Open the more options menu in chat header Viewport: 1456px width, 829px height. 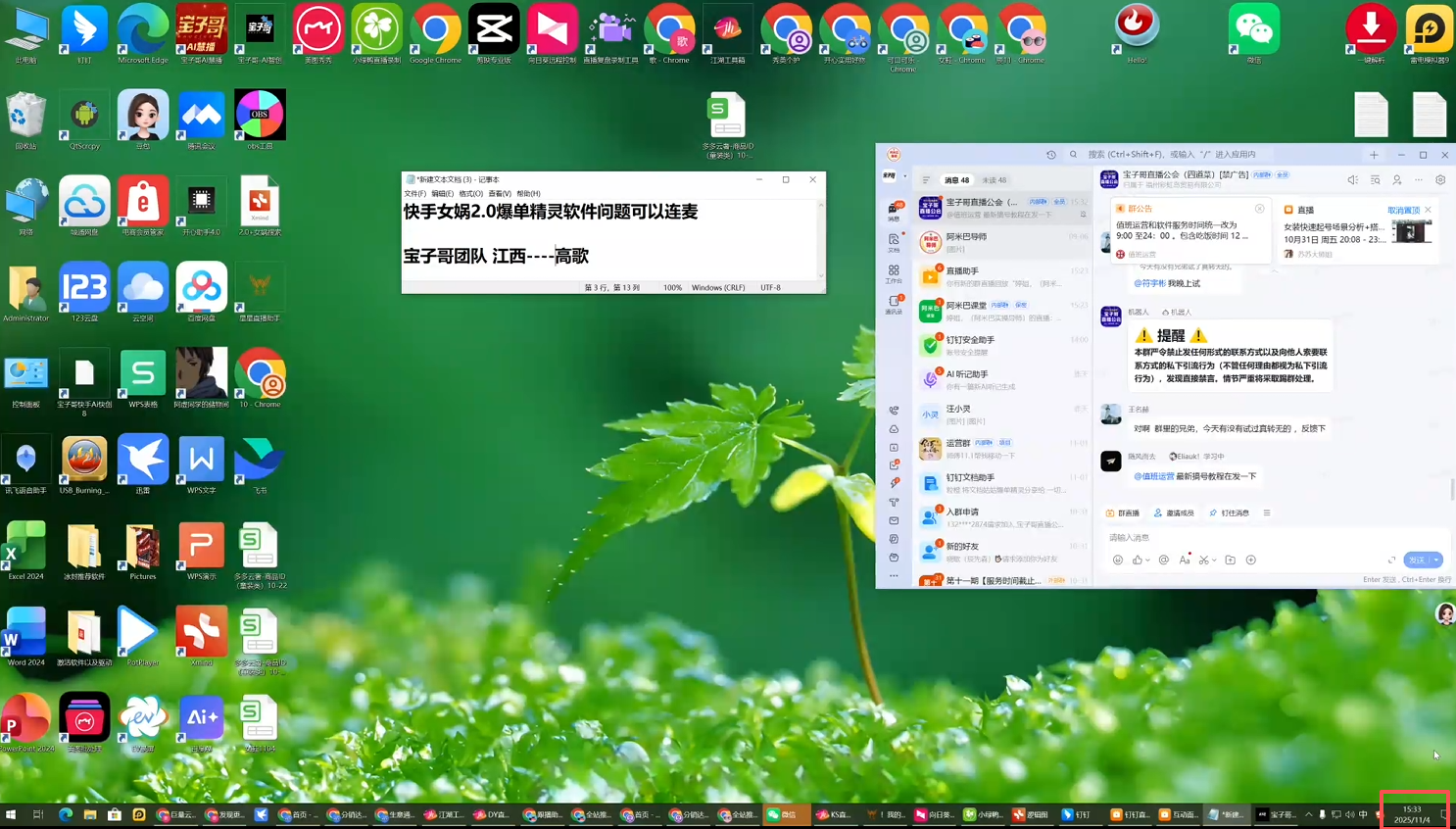tap(1418, 179)
